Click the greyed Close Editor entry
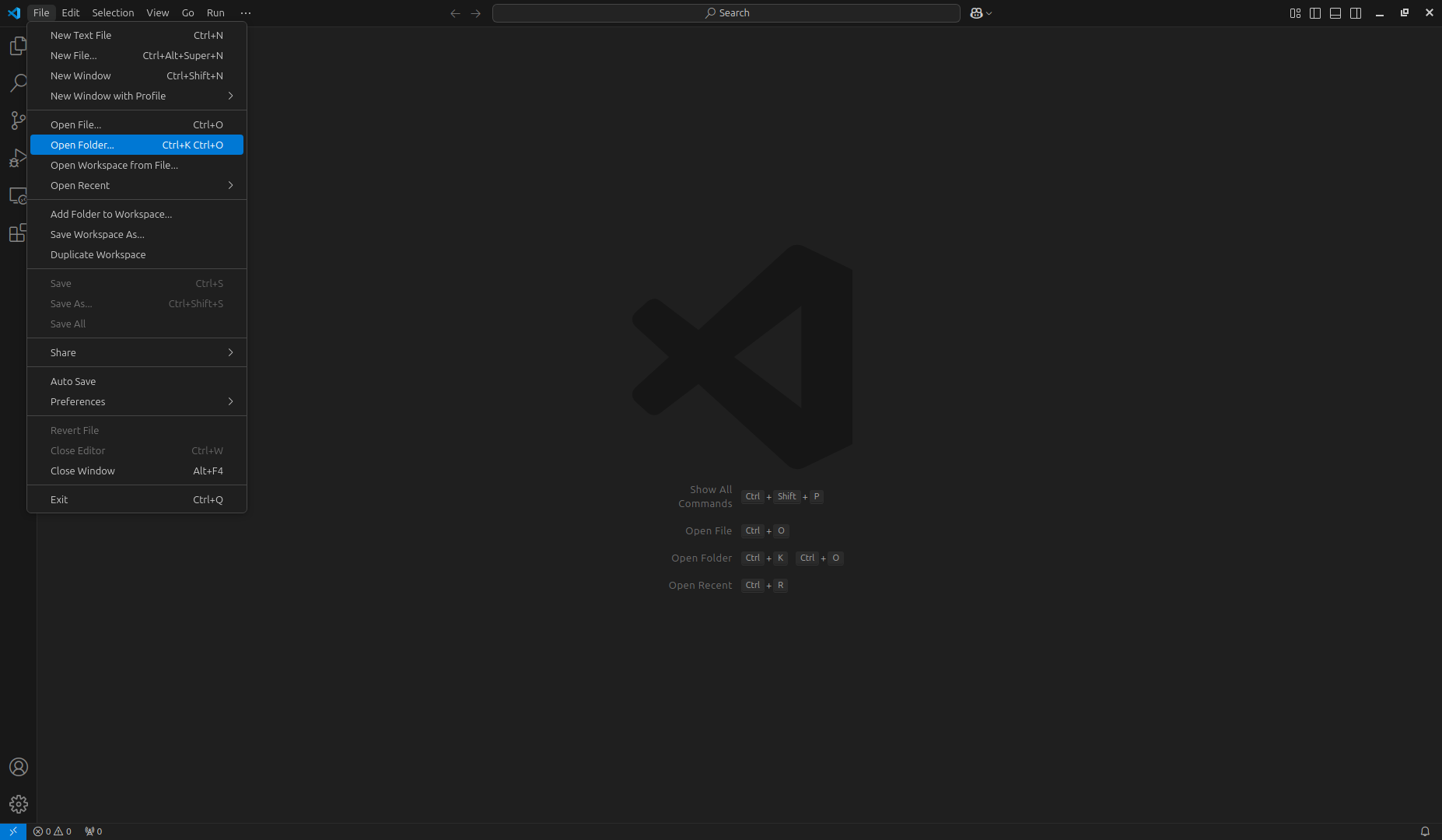The image size is (1442, 840). pos(137,450)
